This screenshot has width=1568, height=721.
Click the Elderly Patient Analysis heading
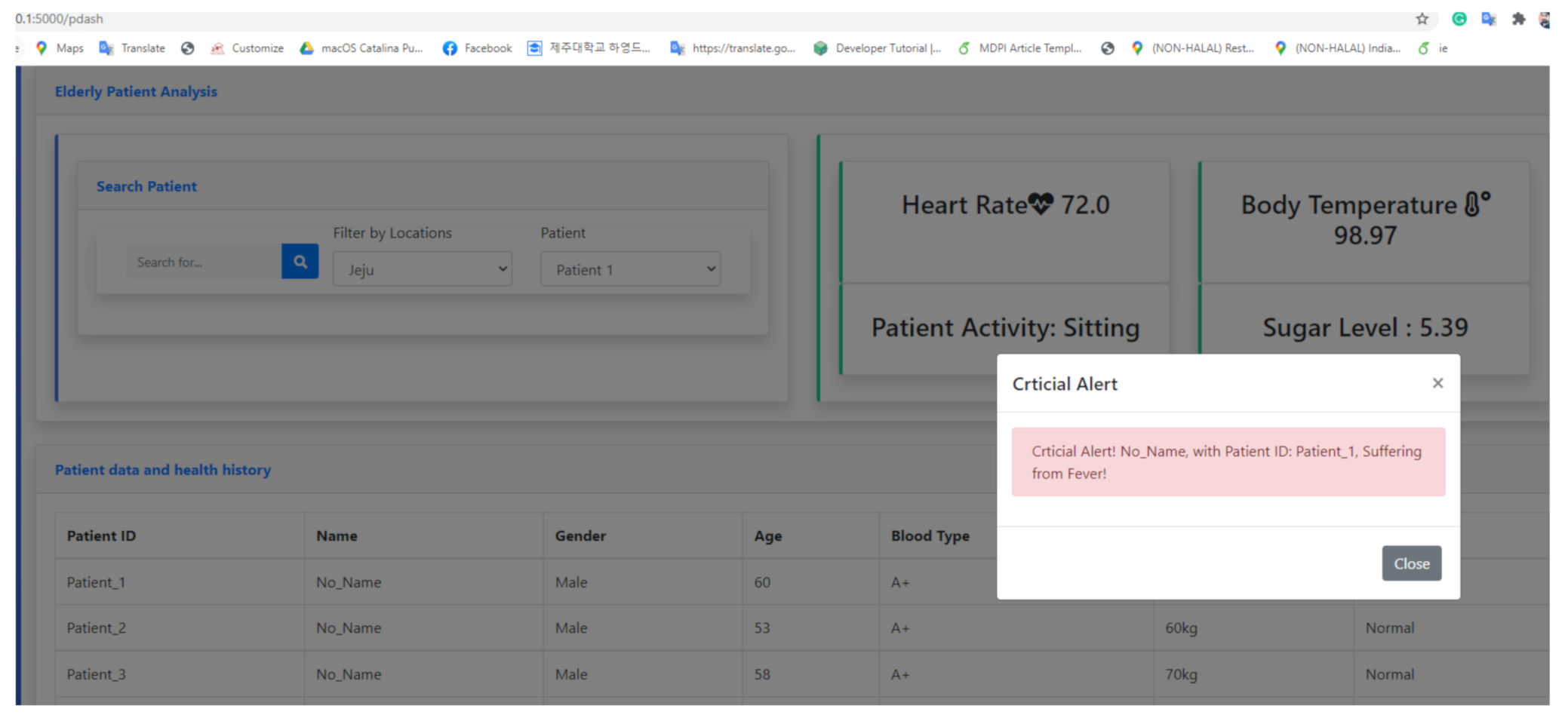click(x=136, y=91)
